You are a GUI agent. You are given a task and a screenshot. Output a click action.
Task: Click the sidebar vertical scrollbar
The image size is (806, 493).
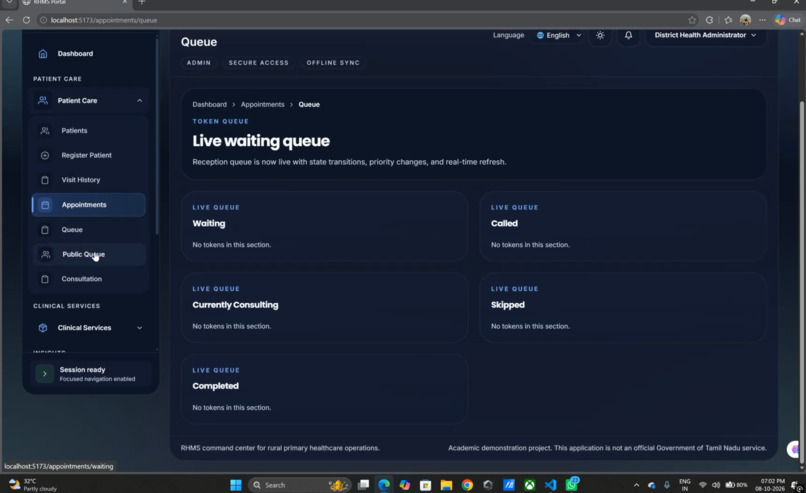coord(157,136)
